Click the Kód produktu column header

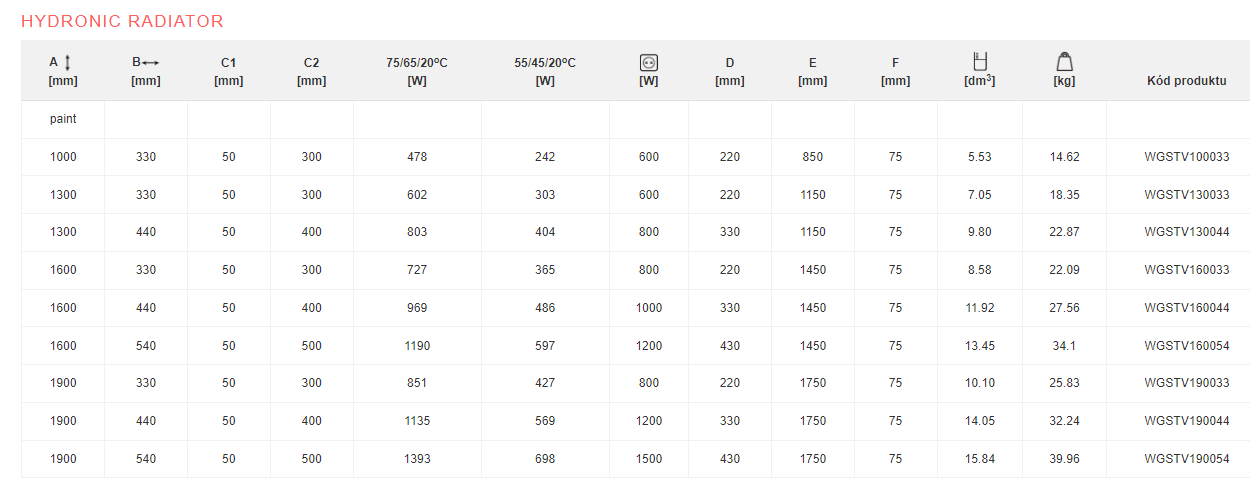click(1186, 81)
